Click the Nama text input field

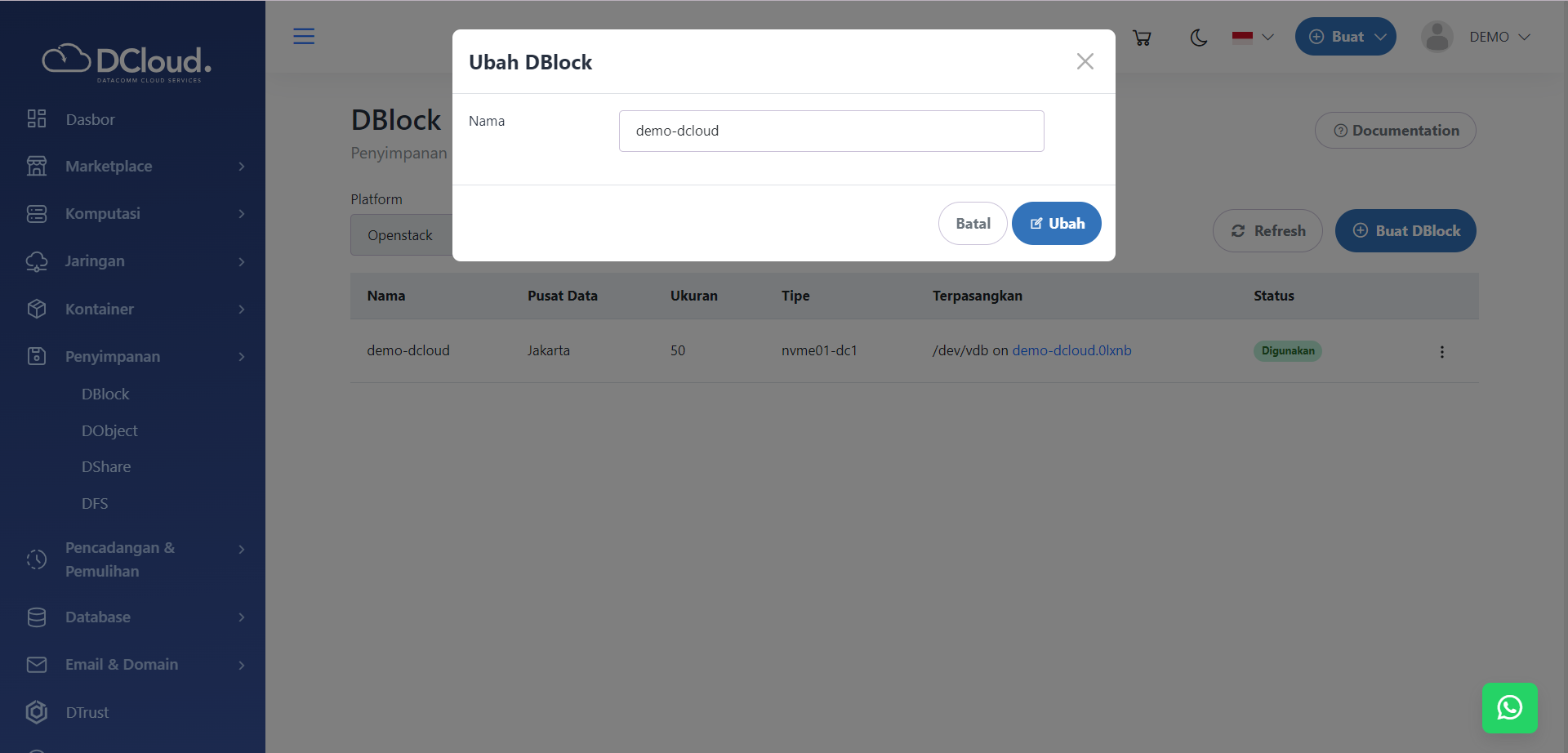(x=831, y=131)
